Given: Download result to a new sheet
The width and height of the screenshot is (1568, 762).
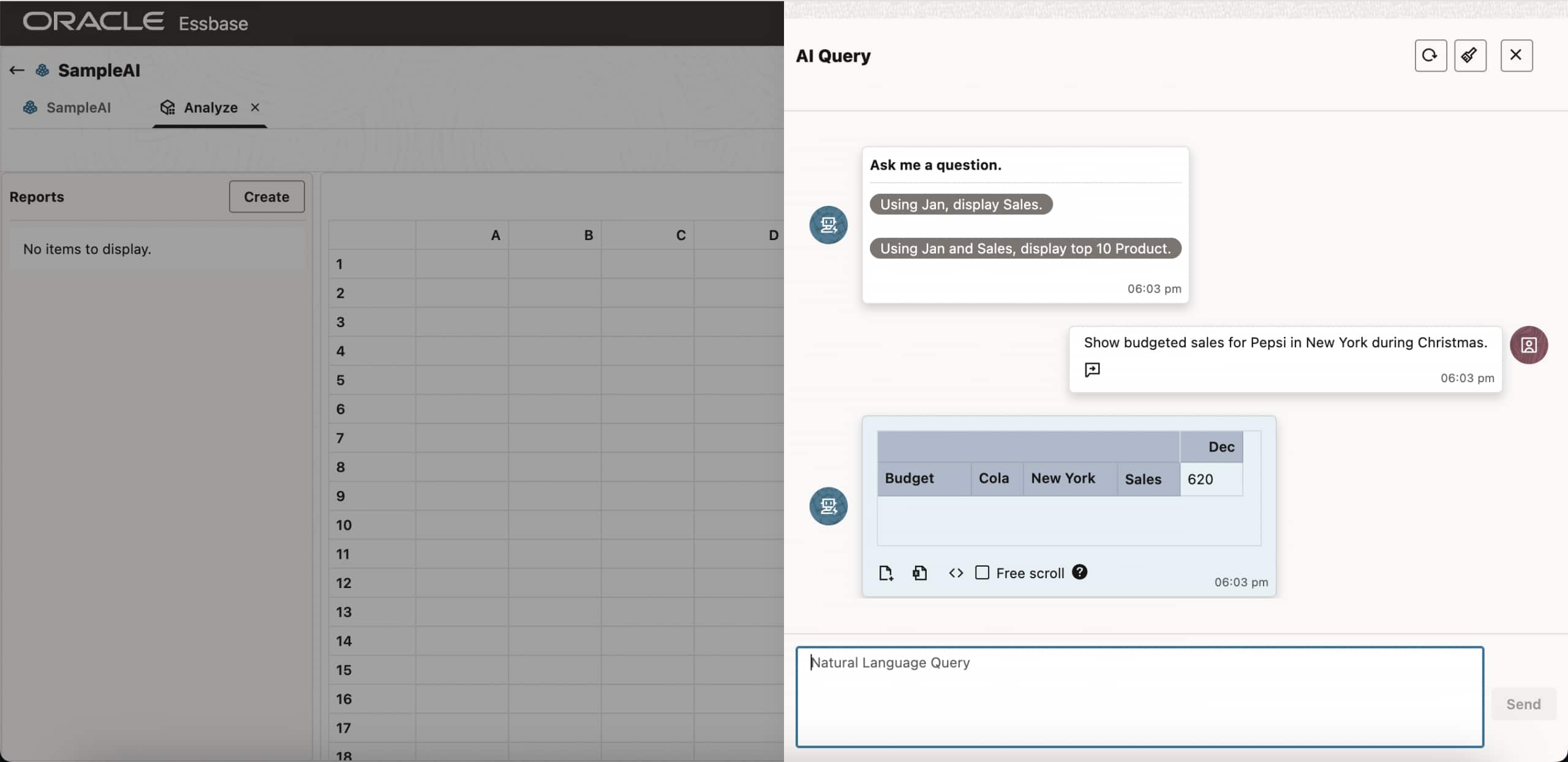Looking at the screenshot, I should click(x=885, y=573).
